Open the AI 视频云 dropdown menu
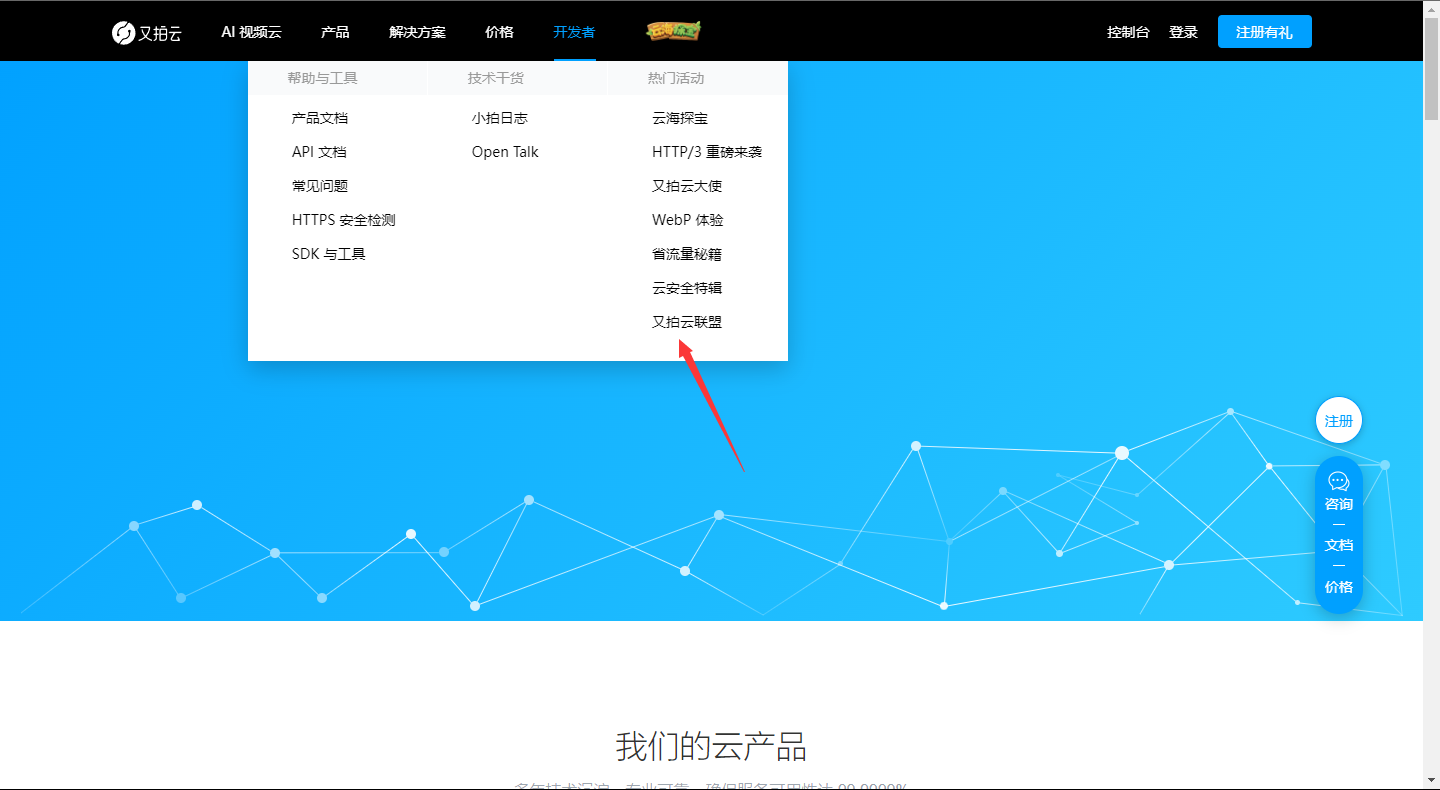This screenshot has height=790, width=1440. [x=251, y=31]
